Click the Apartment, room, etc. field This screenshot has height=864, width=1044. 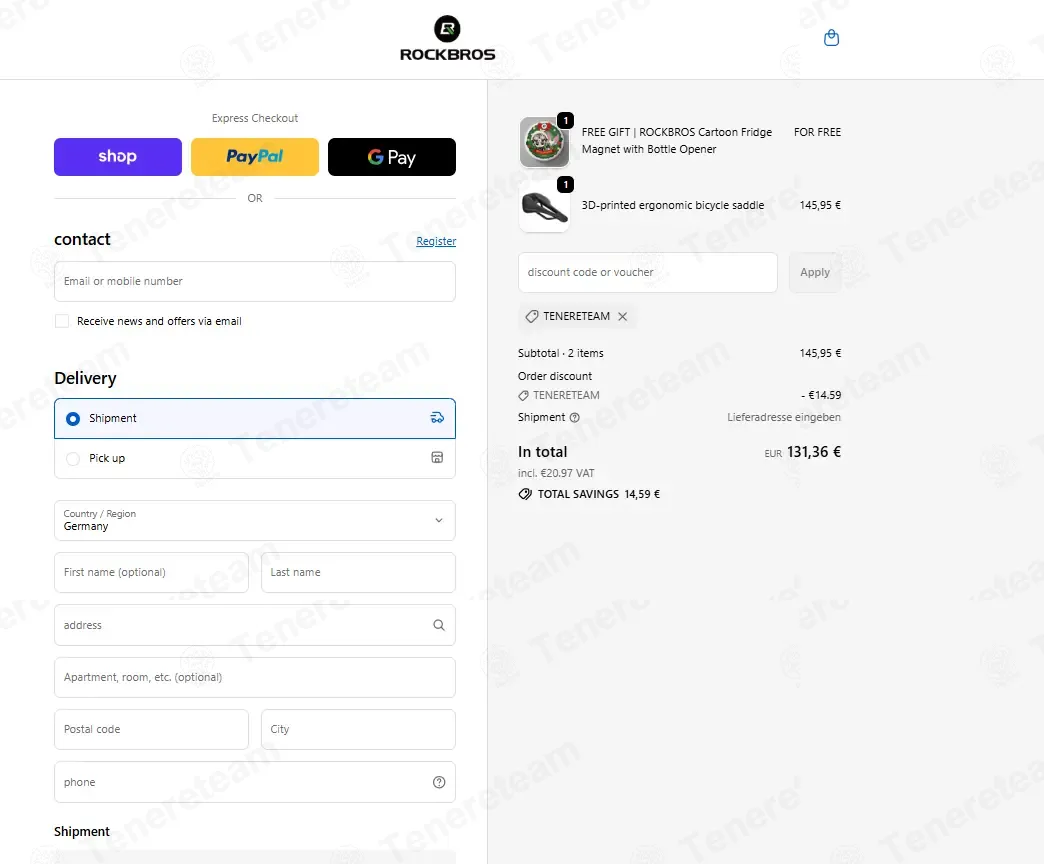255,678
